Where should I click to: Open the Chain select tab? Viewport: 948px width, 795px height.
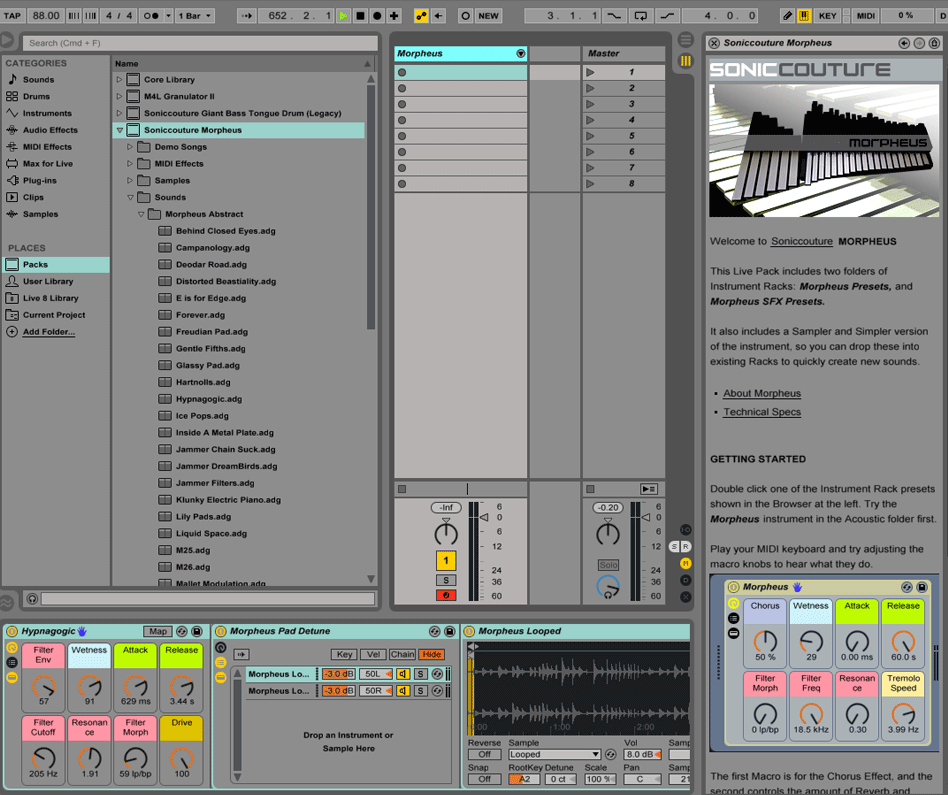pos(402,654)
